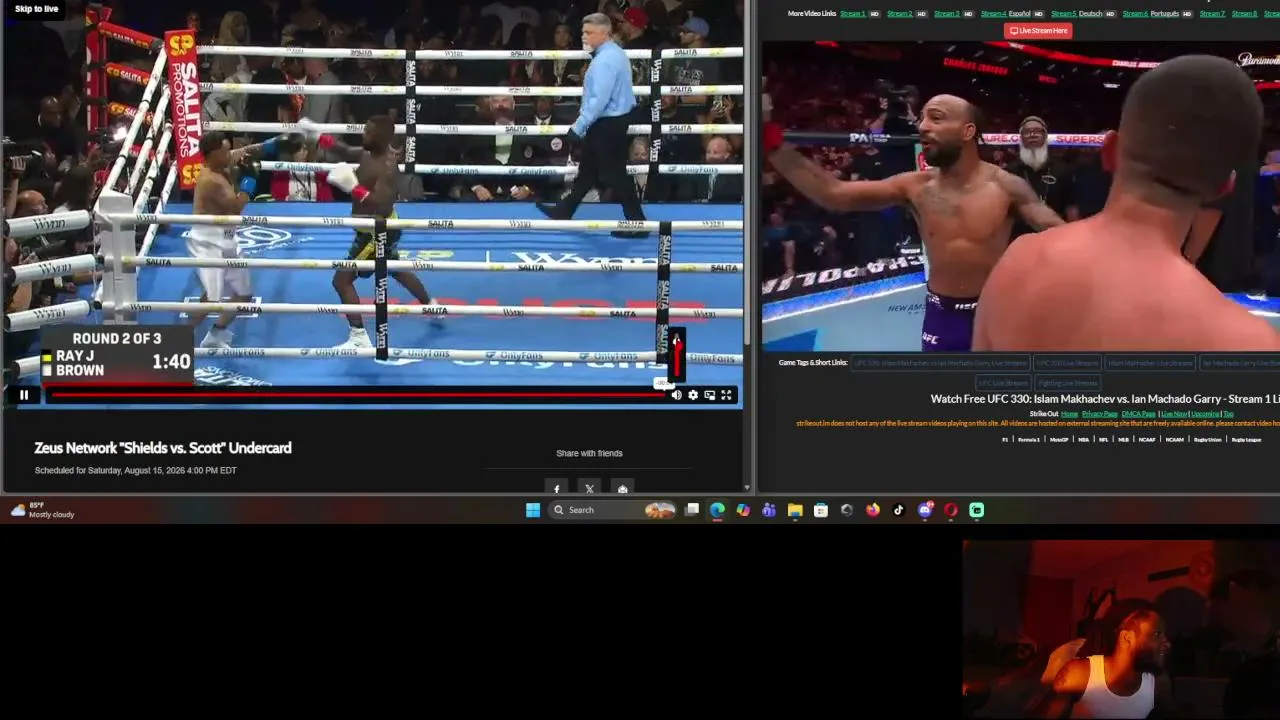The height and width of the screenshot is (720, 1280).
Task: Click the taskbar Search box
Action: click(x=613, y=510)
